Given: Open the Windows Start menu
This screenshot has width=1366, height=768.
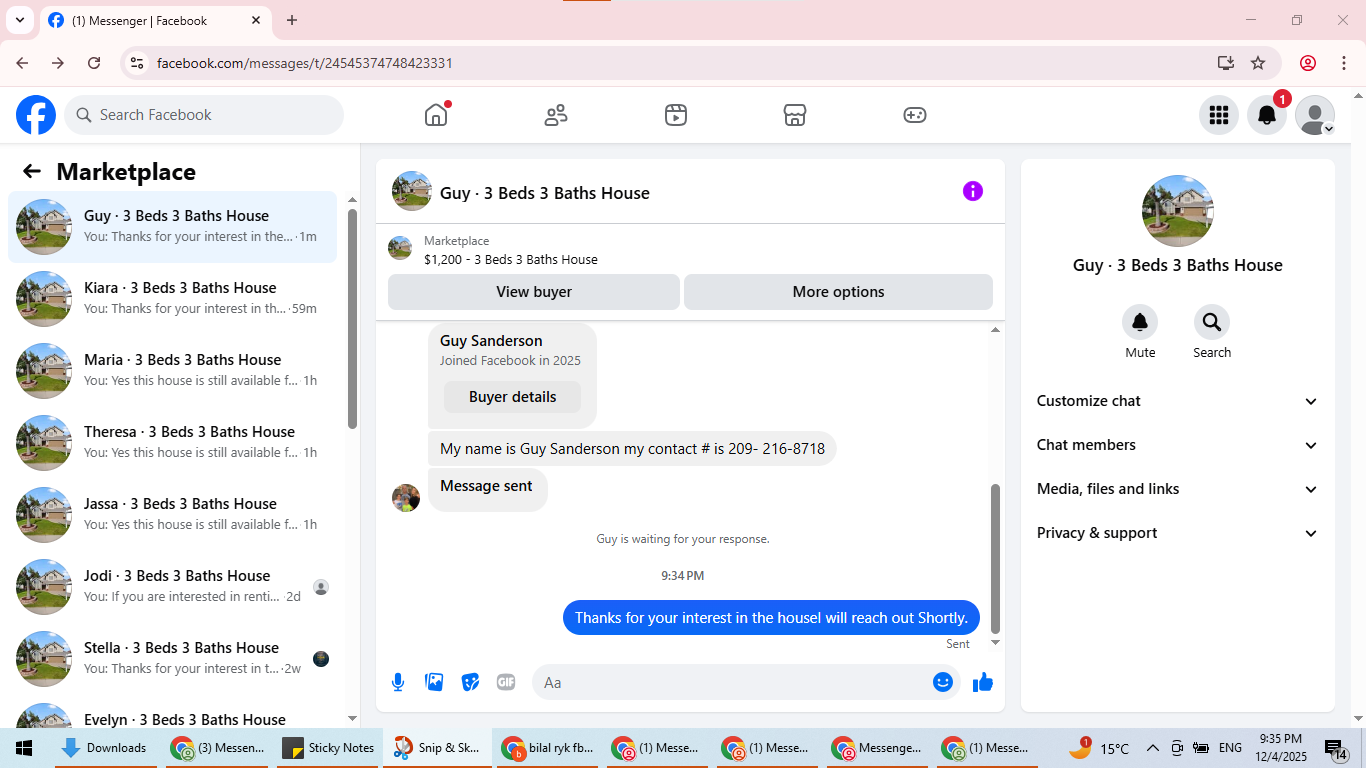Looking at the screenshot, I should (24, 748).
